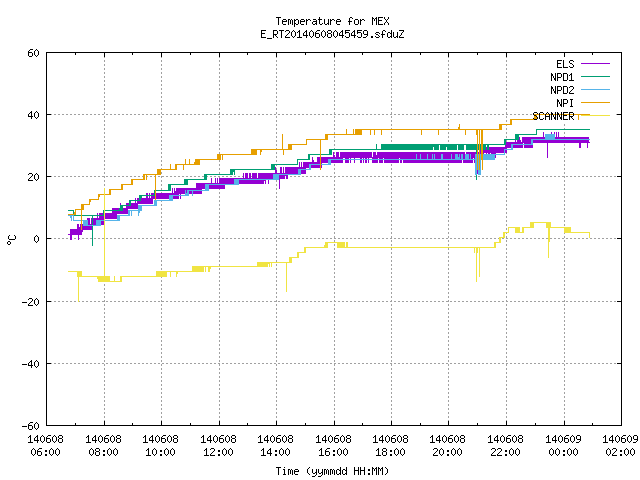Click the y-axis tick label -60
This screenshot has height=480, width=640.
[31, 426]
